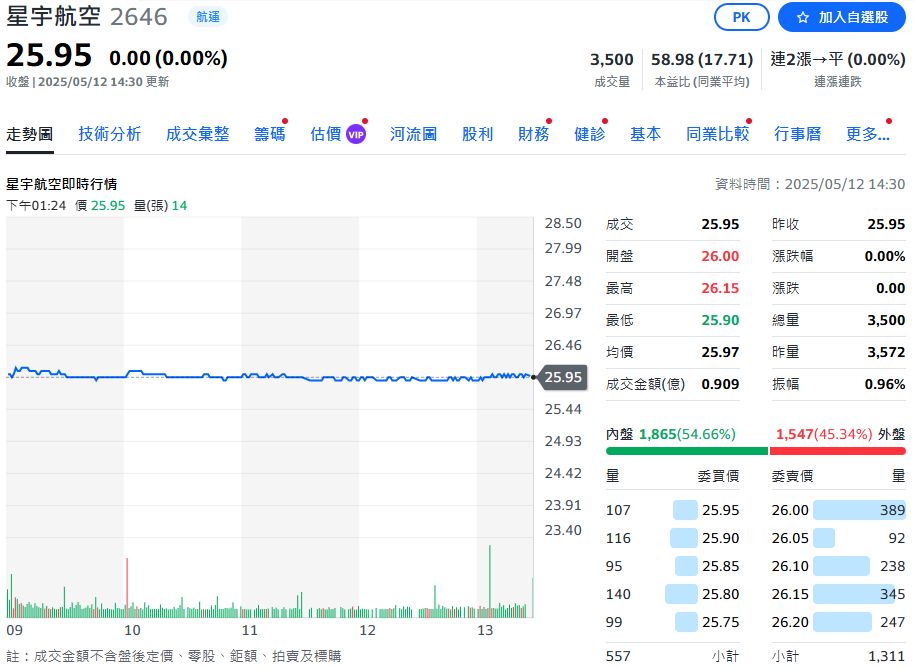This screenshot has width=915, height=668.
Task: Click ask price 26.20 row
Action: 839,622
